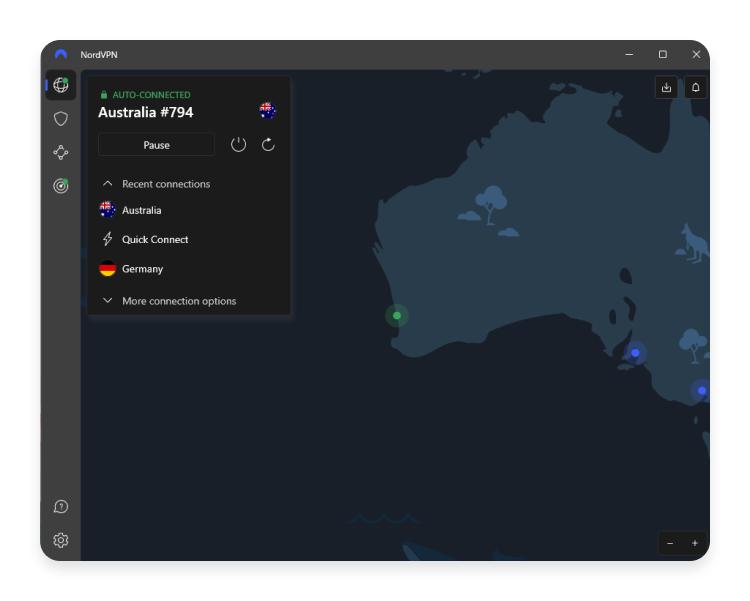750x601 pixels.
Task: Disconnect using the power icon
Action: 238,145
